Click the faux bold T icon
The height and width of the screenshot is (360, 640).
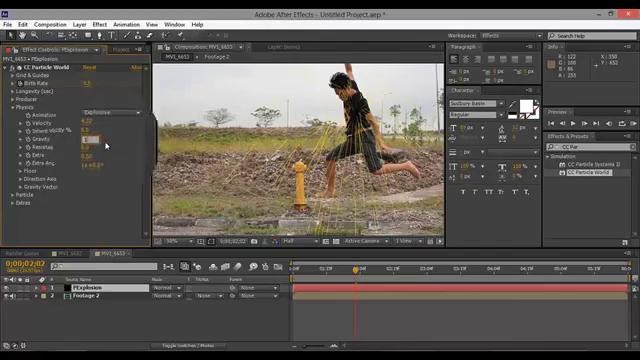tap(463, 192)
